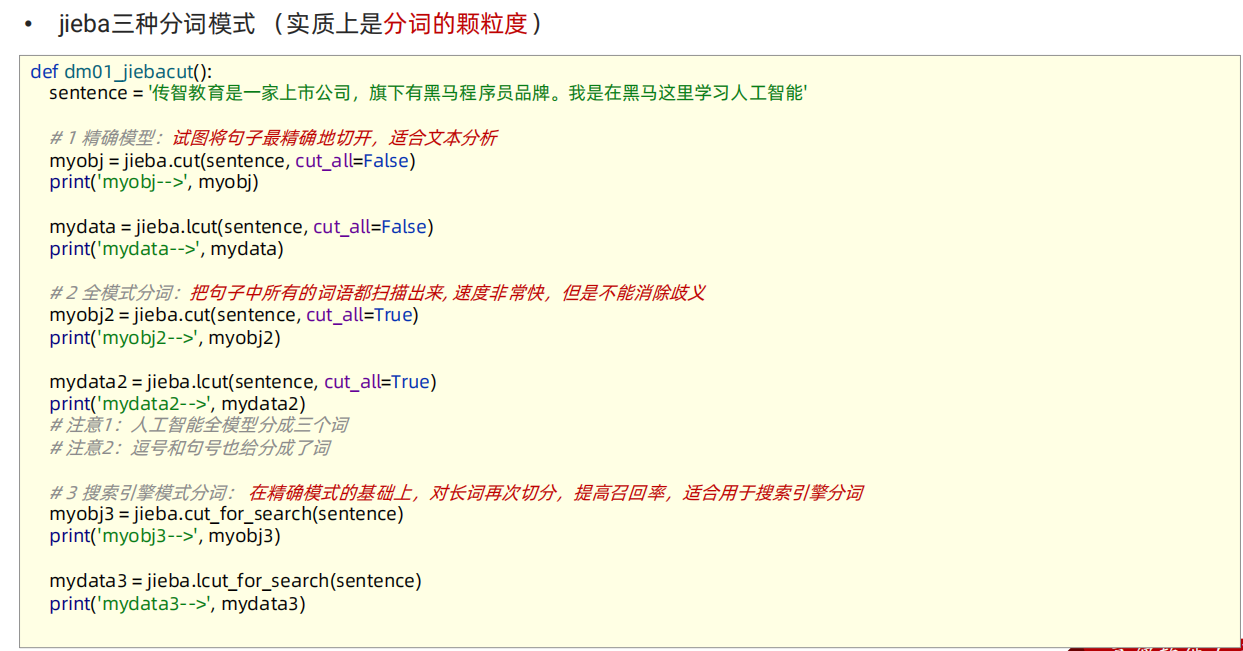Click the line 'mydata3 = jieba.lcut_for_search(sentence)'
Screen dimensions: 1243x651
pyautogui.click(x=235, y=580)
